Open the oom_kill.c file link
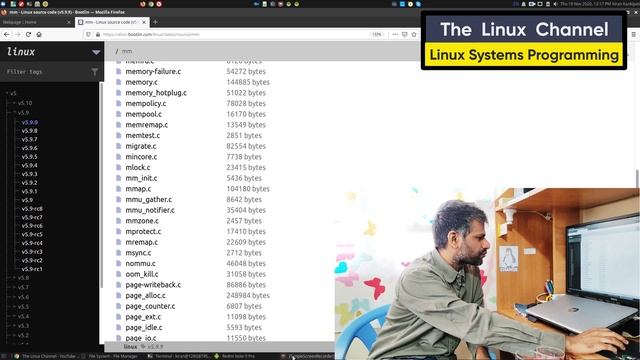The image size is (640, 360). pyautogui.click(x=142, y=274)
